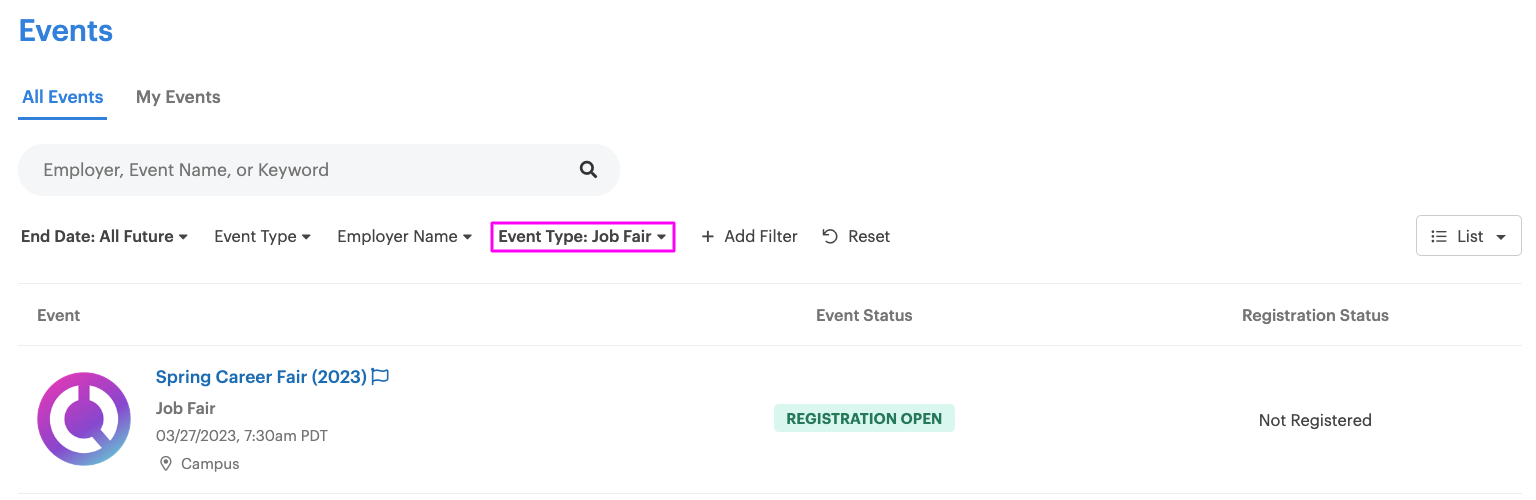Image resolution: width=1536 pixels, height=500 pixels.
Task: Click the Campus location pin icon
Action: [x=165, y=464]
